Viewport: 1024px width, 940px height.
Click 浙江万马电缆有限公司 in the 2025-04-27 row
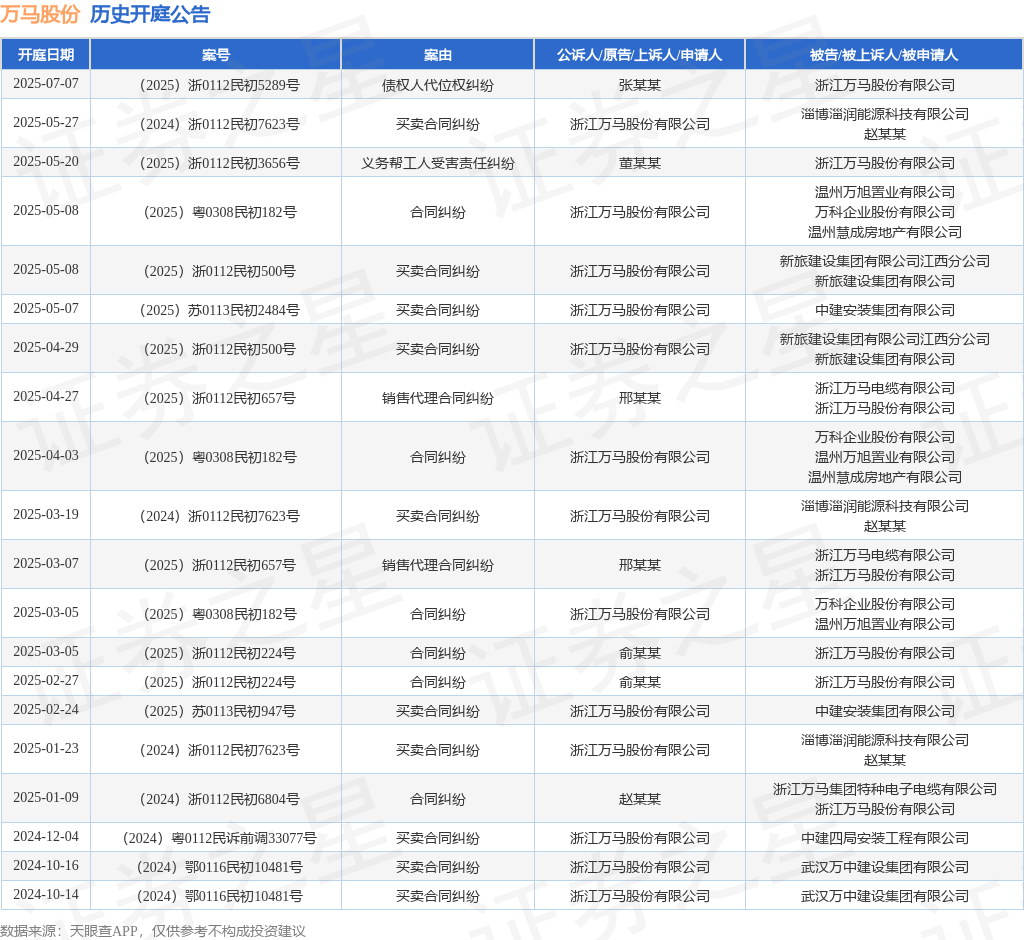tap(884, 388)
